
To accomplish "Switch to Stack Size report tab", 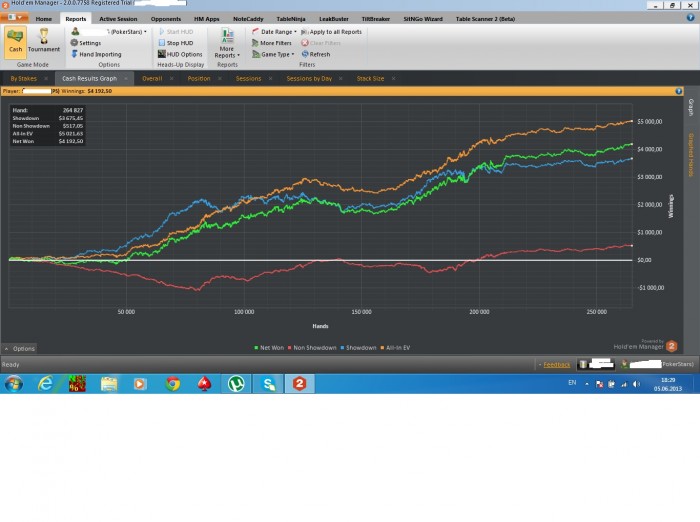I will pos(370,78).
